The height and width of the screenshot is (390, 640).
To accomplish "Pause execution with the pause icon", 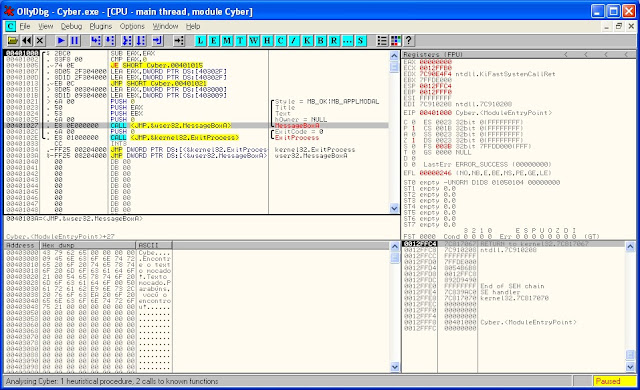I will tap(74, 40).
